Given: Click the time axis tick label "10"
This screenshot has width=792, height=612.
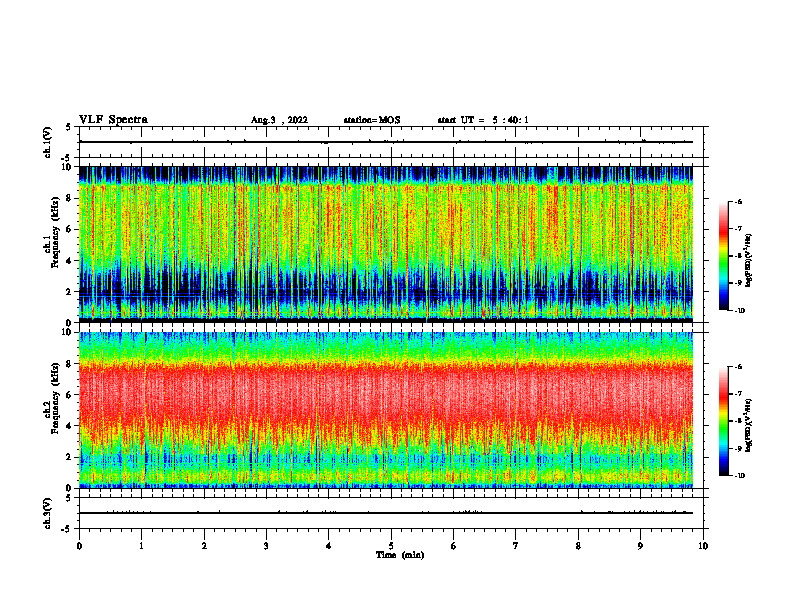Looking at the screenshot, I should 703,546.
